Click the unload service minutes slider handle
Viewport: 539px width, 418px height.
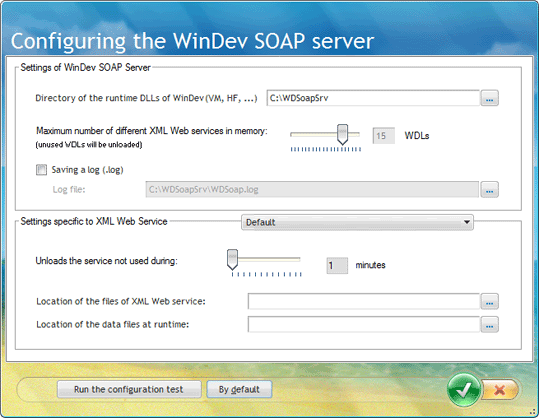(x=232, y=259)
